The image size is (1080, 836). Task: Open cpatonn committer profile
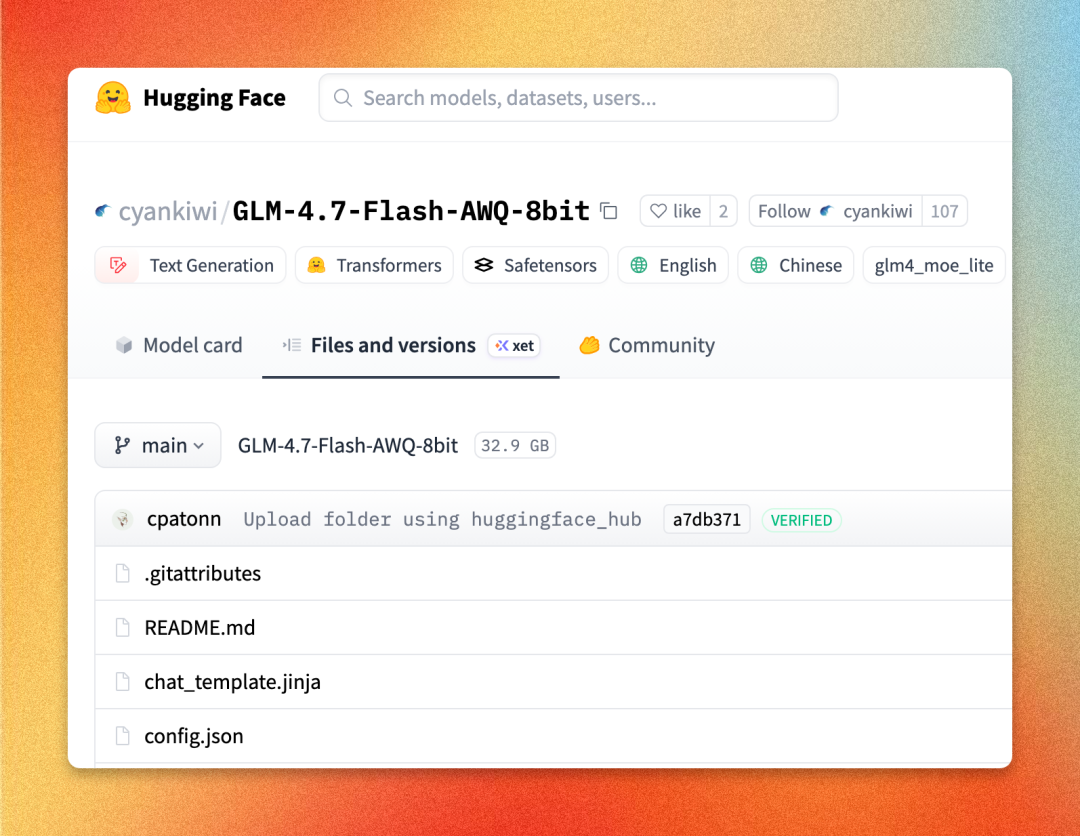tap(184, 519)
